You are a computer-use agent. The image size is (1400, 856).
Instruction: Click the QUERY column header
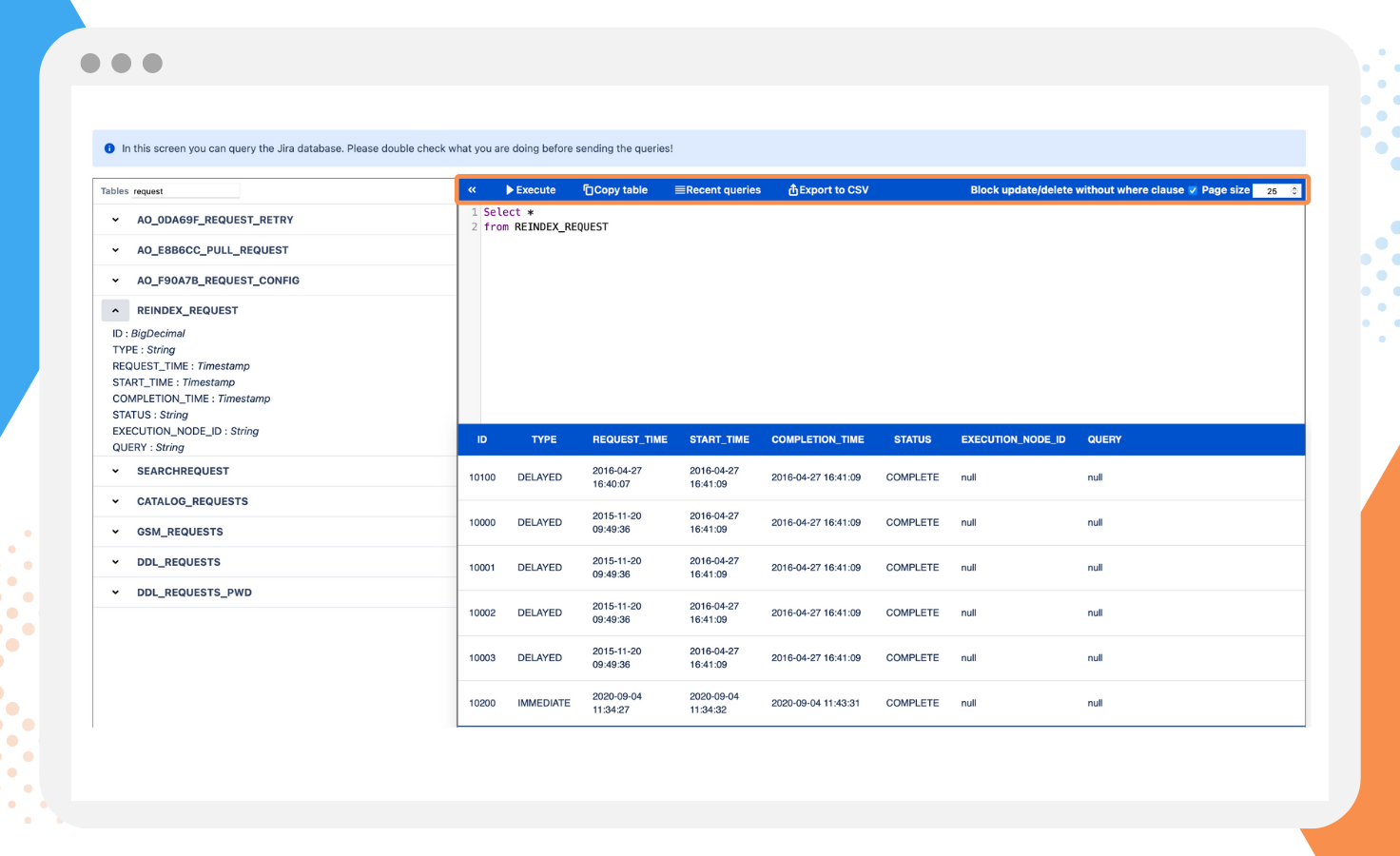(1104, 439)
